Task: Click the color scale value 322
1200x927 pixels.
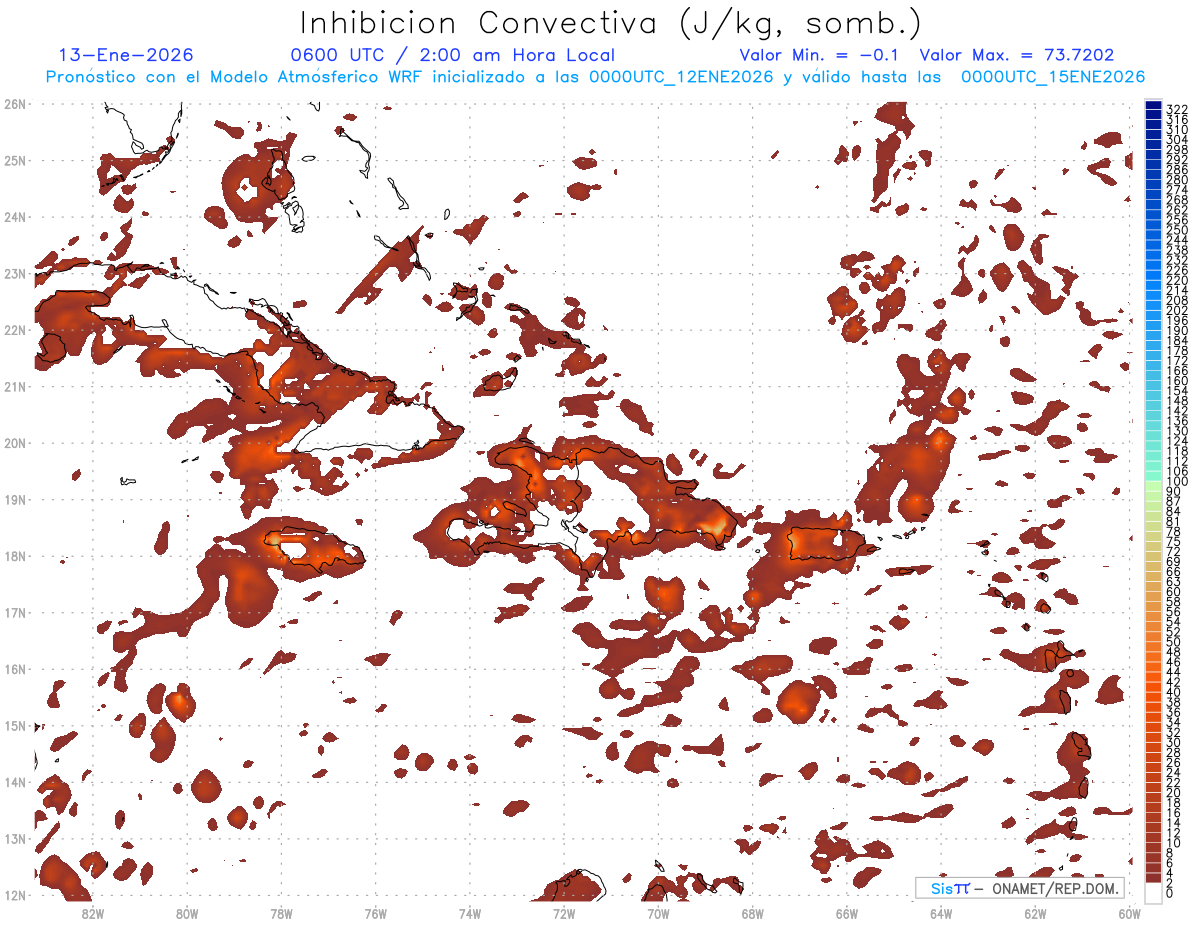Action: pos(1176,109)
